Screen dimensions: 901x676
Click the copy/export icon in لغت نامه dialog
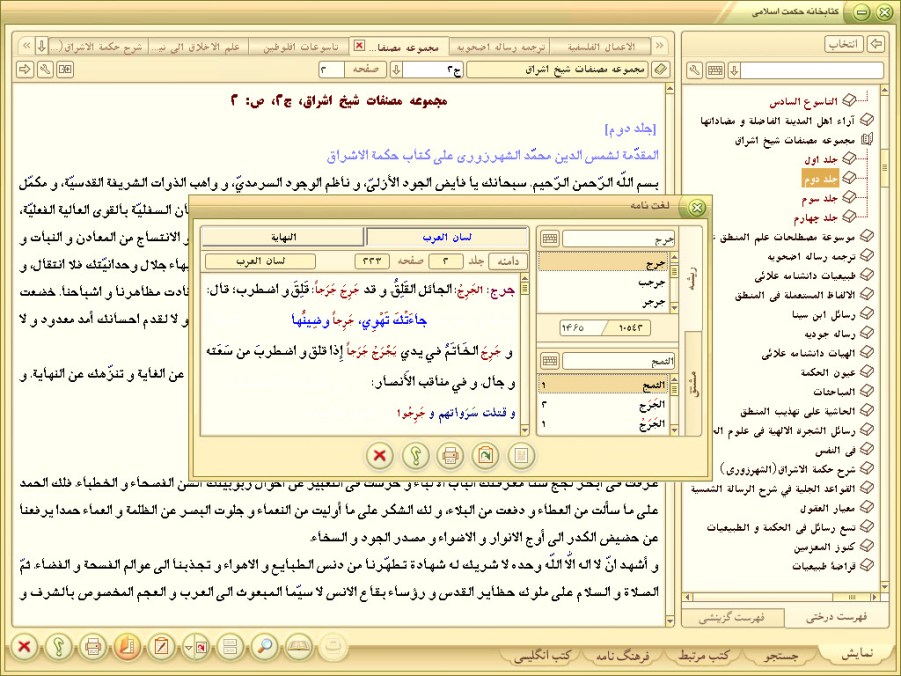[486, 456]
